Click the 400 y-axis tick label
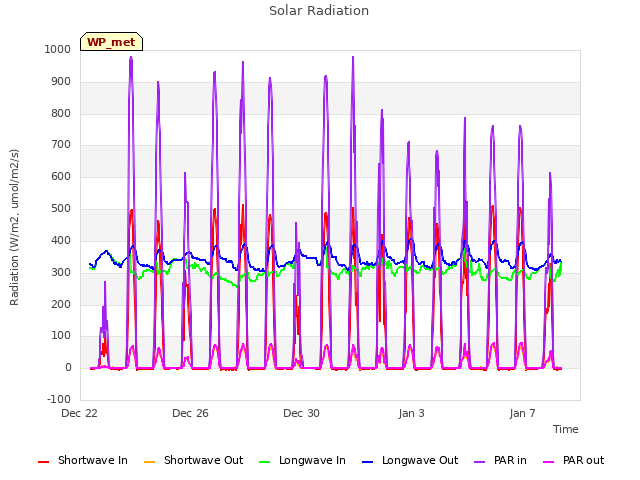Screen dimensions: 640x480 tap(61, 240)
